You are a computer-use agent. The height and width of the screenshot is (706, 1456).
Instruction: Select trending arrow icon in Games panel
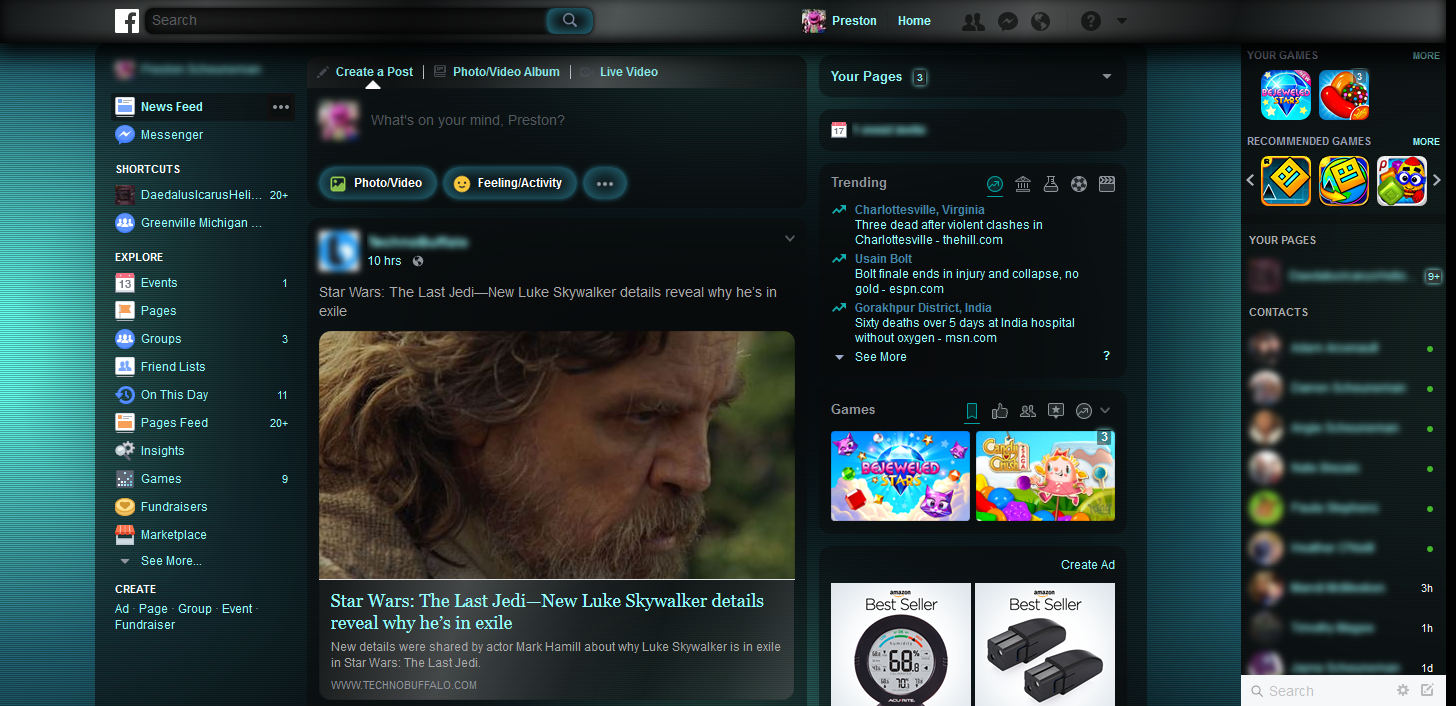point(1083,411)
